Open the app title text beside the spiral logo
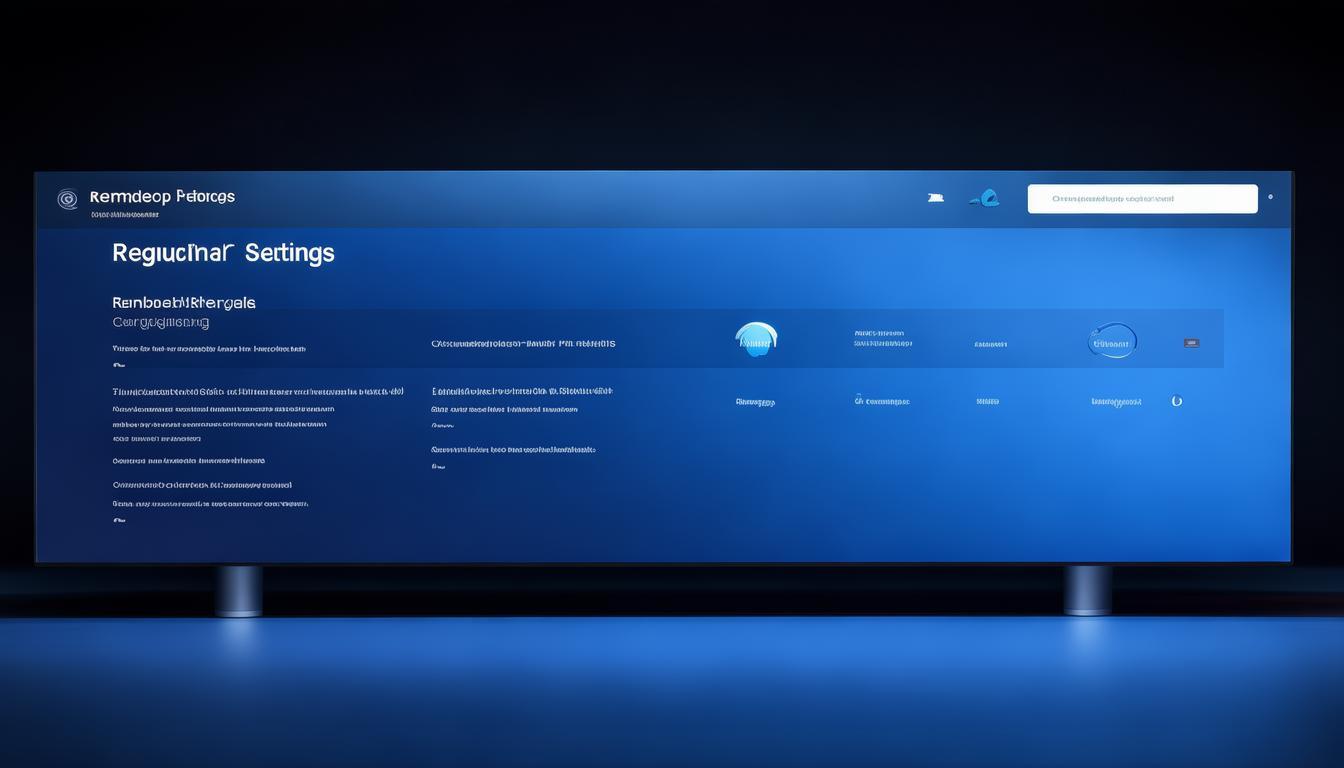The width and height of the screenshot is (1344, 768). click(x=162, y=197)
